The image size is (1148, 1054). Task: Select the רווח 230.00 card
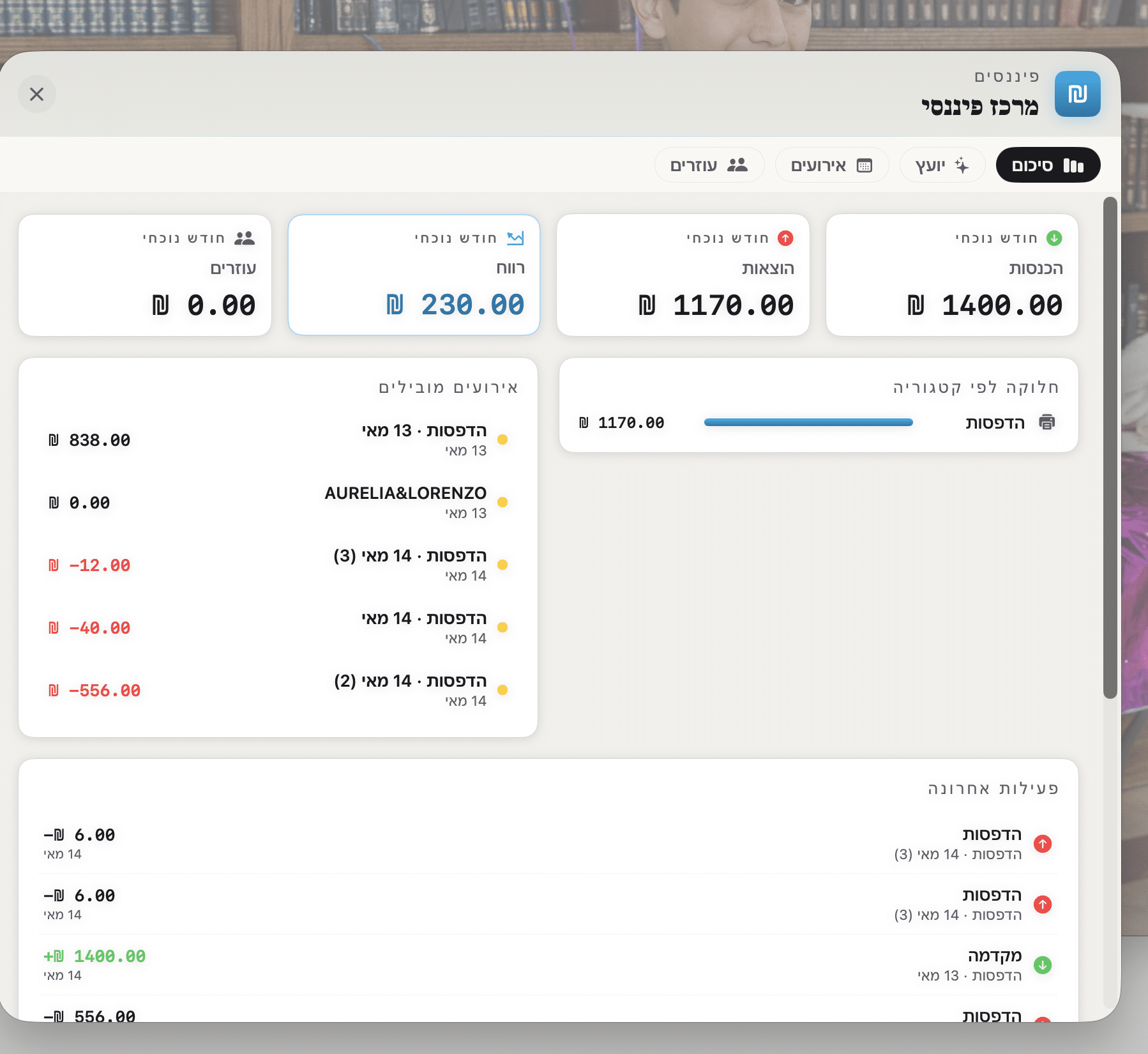click(414, 275)
